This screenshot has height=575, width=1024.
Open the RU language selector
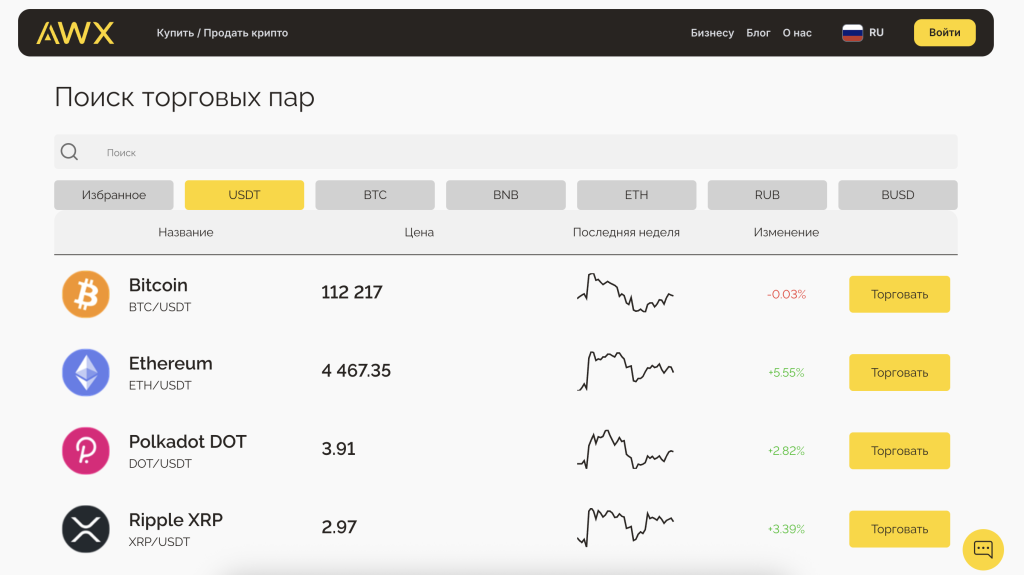pos(876,33)
